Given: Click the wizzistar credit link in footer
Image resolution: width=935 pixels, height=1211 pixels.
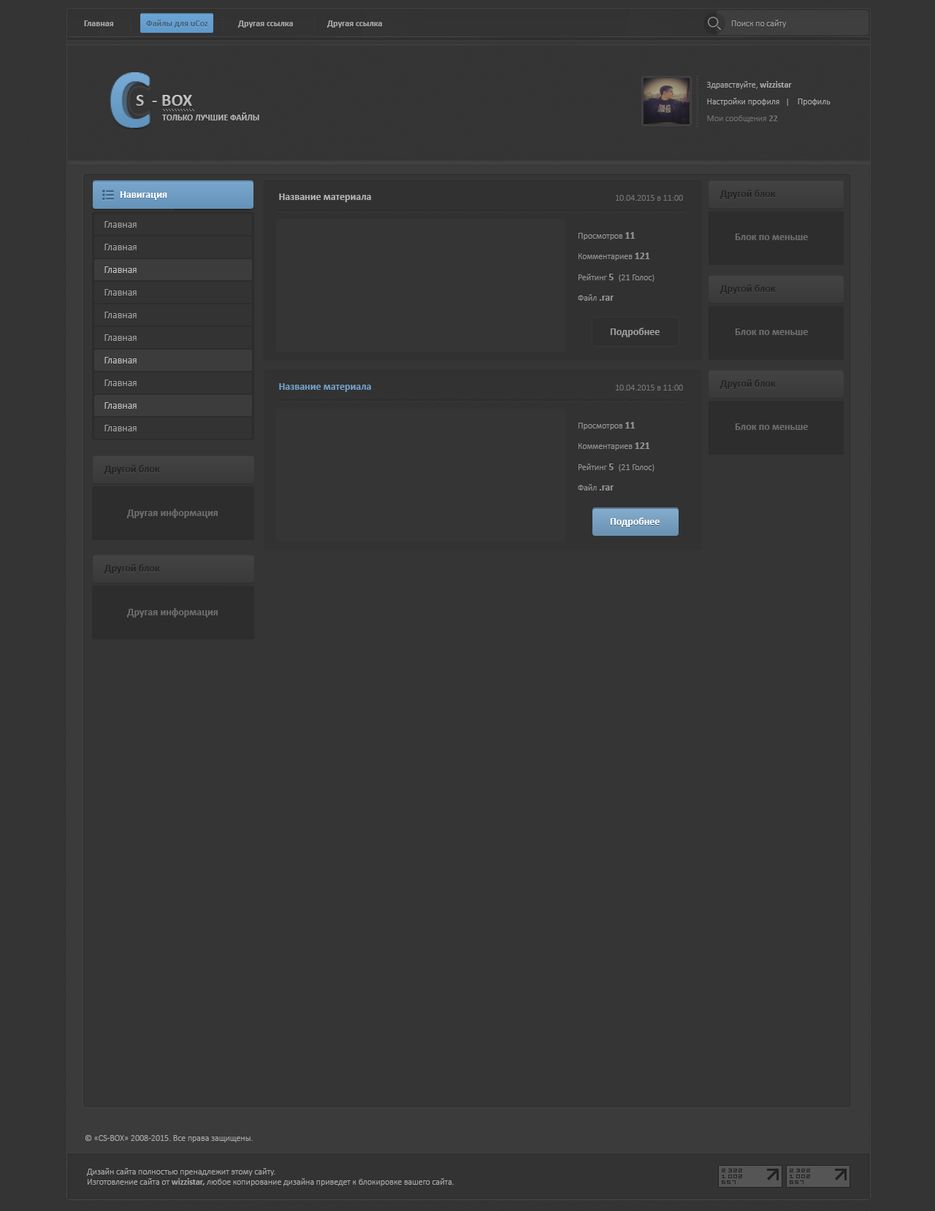Looking at the screenshot, I should pos(187,1182).
